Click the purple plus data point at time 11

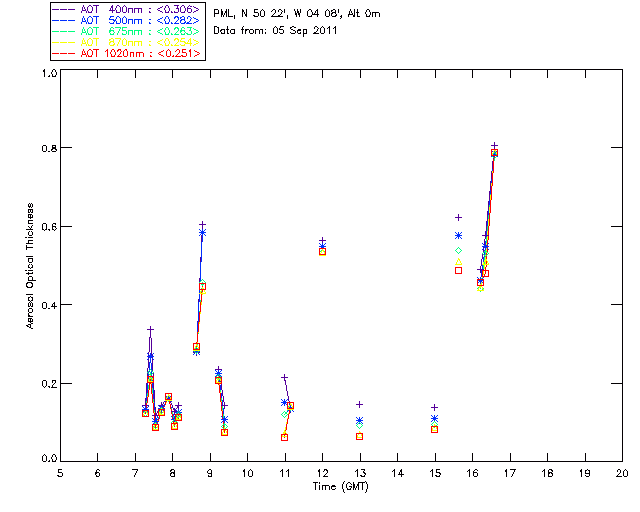click(284, 378)
